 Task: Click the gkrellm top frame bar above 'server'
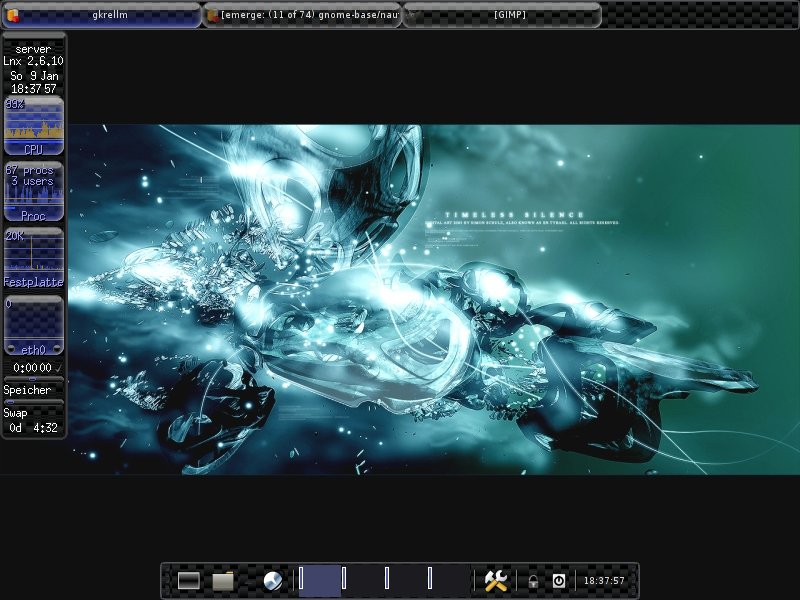[34, 35]
